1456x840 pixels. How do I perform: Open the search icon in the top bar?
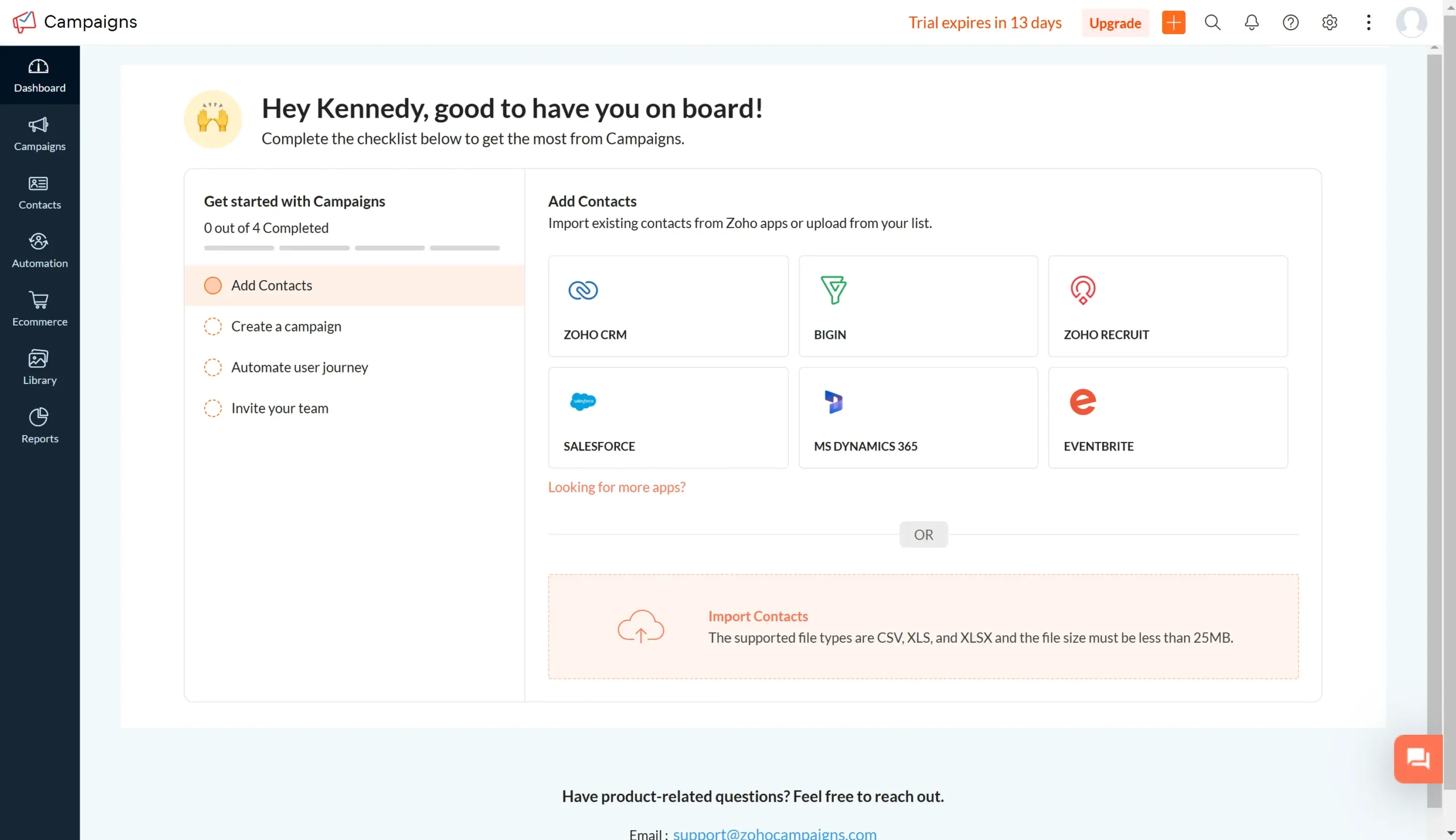coord(1212,22)
